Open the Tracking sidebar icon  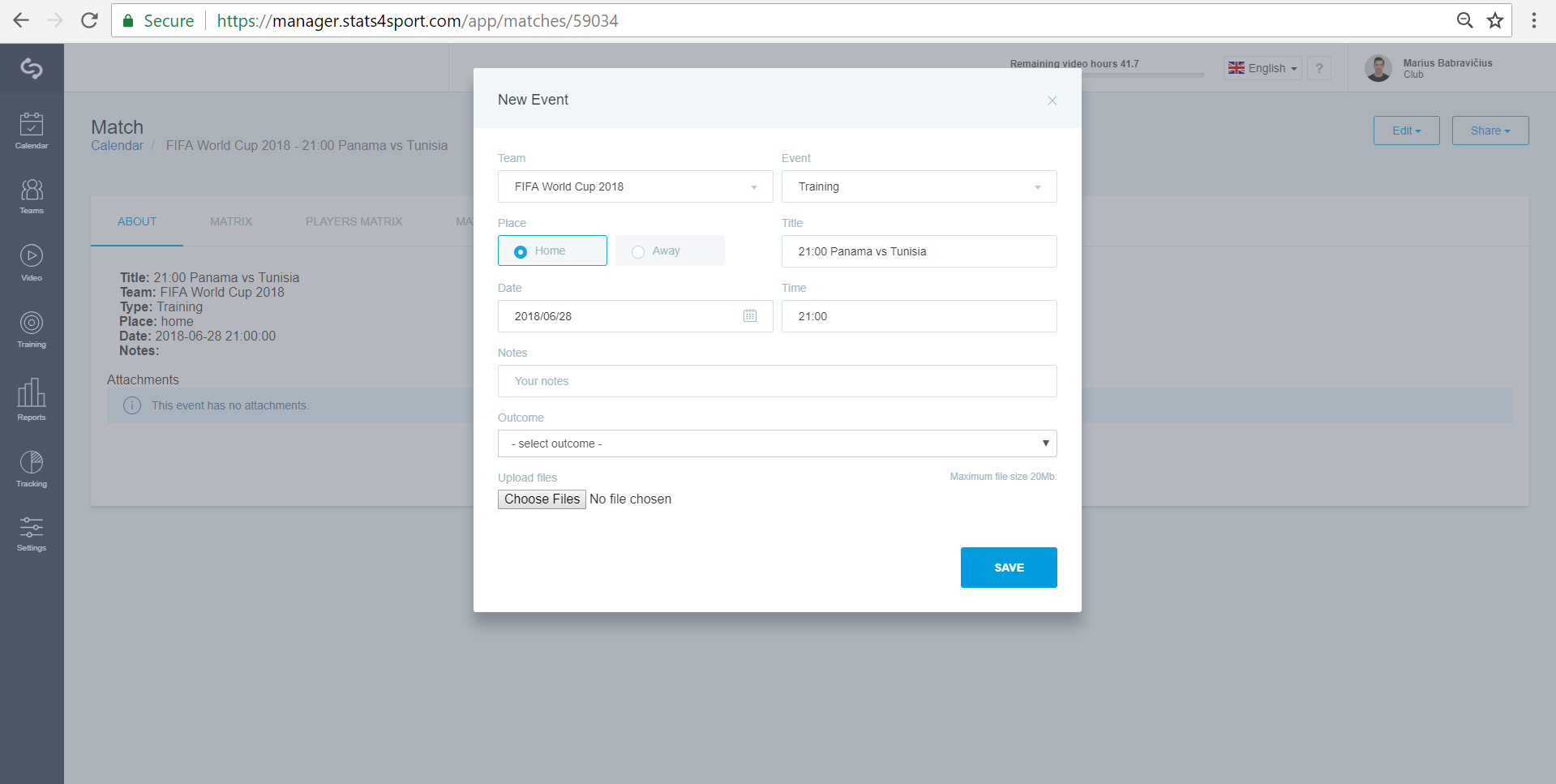click(x=32, y=469)
